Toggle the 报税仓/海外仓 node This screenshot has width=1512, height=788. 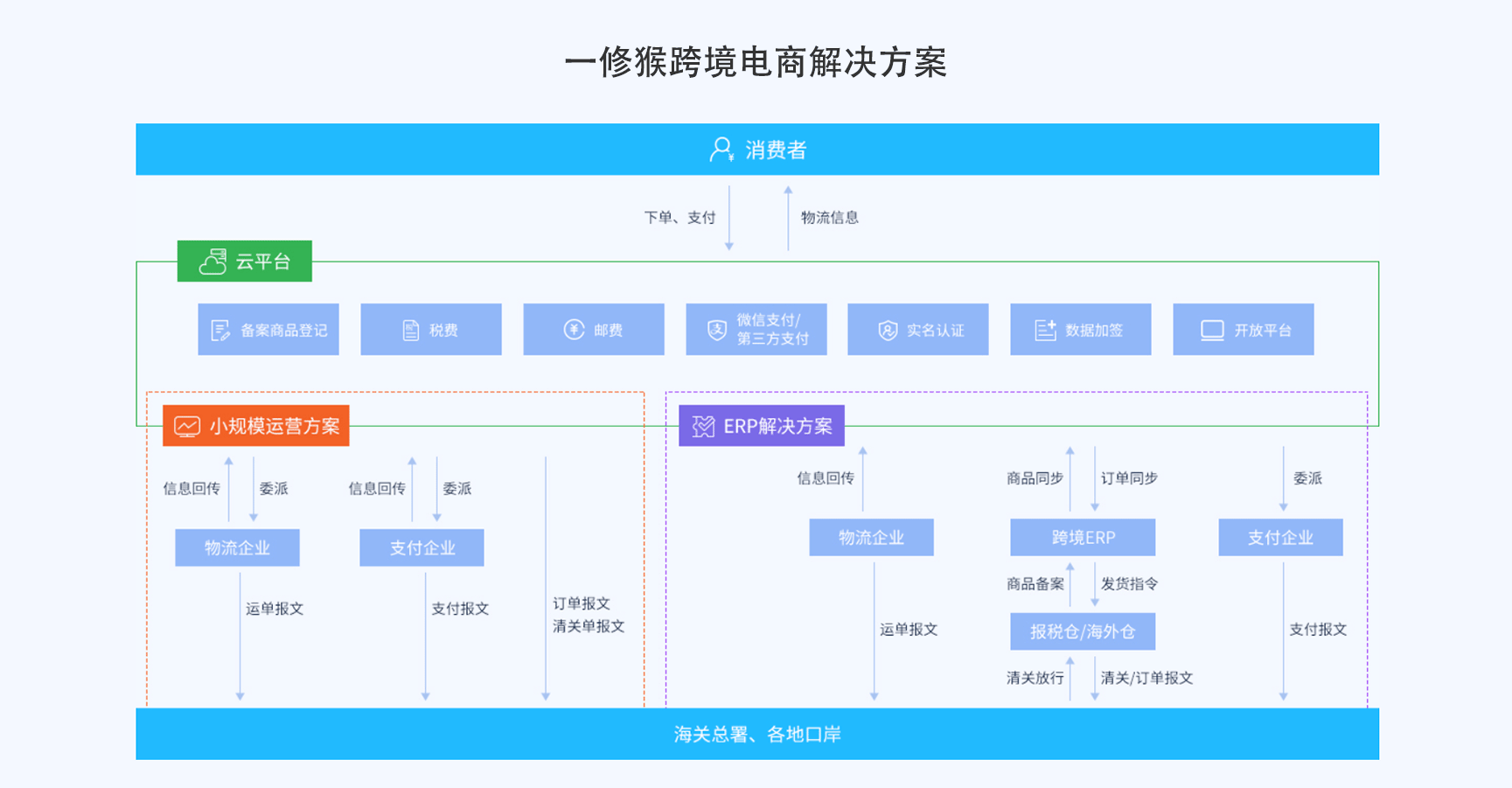click(x=1083, y=631)
